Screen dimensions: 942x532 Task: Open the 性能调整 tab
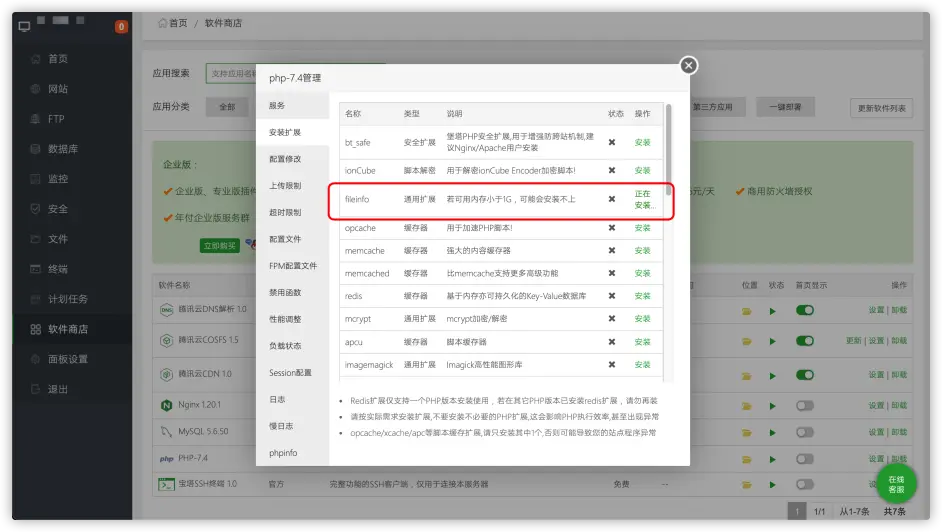[x=285, y=319]
